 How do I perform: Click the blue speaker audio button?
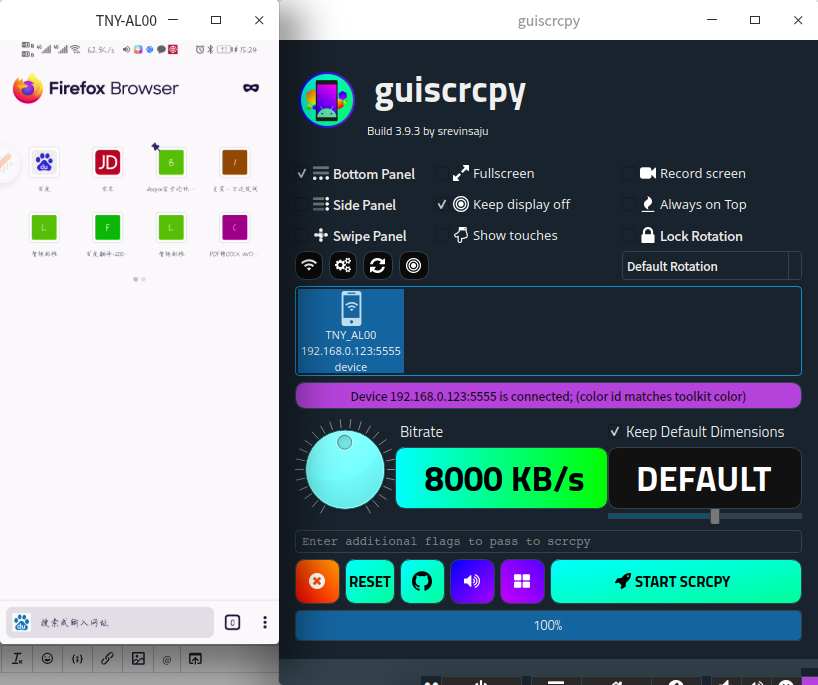(472, 581)
